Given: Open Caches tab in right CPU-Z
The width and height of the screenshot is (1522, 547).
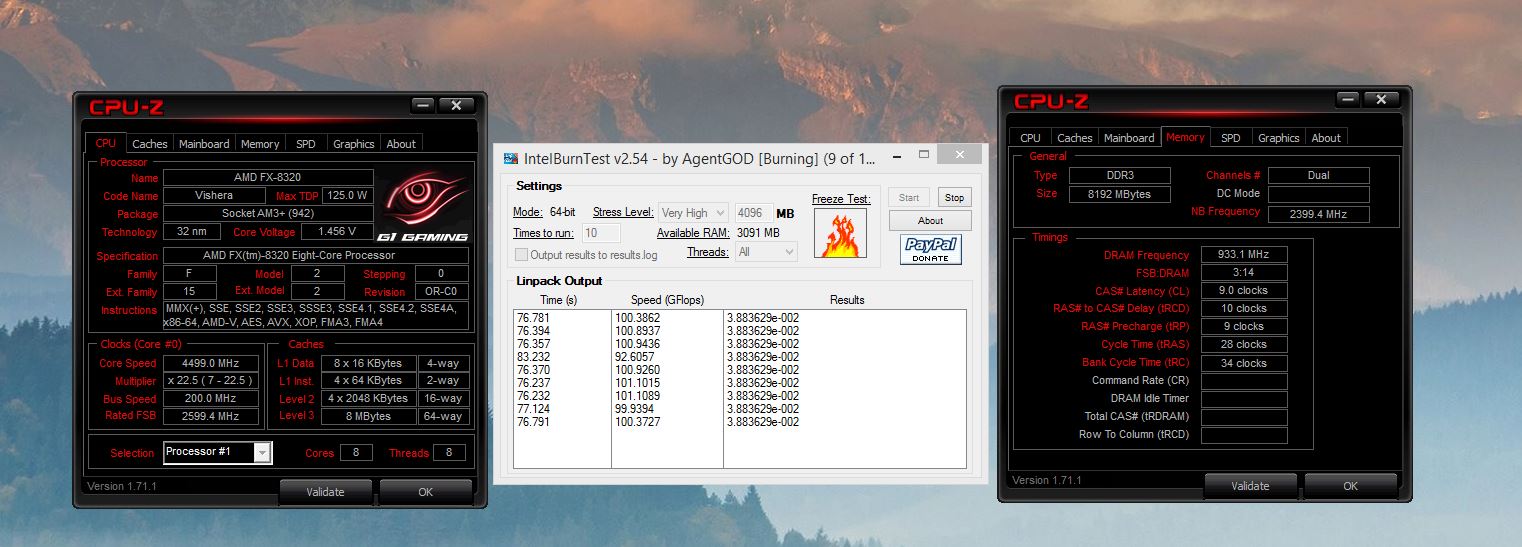Looking at the screenshot, I should [1075, 138].
